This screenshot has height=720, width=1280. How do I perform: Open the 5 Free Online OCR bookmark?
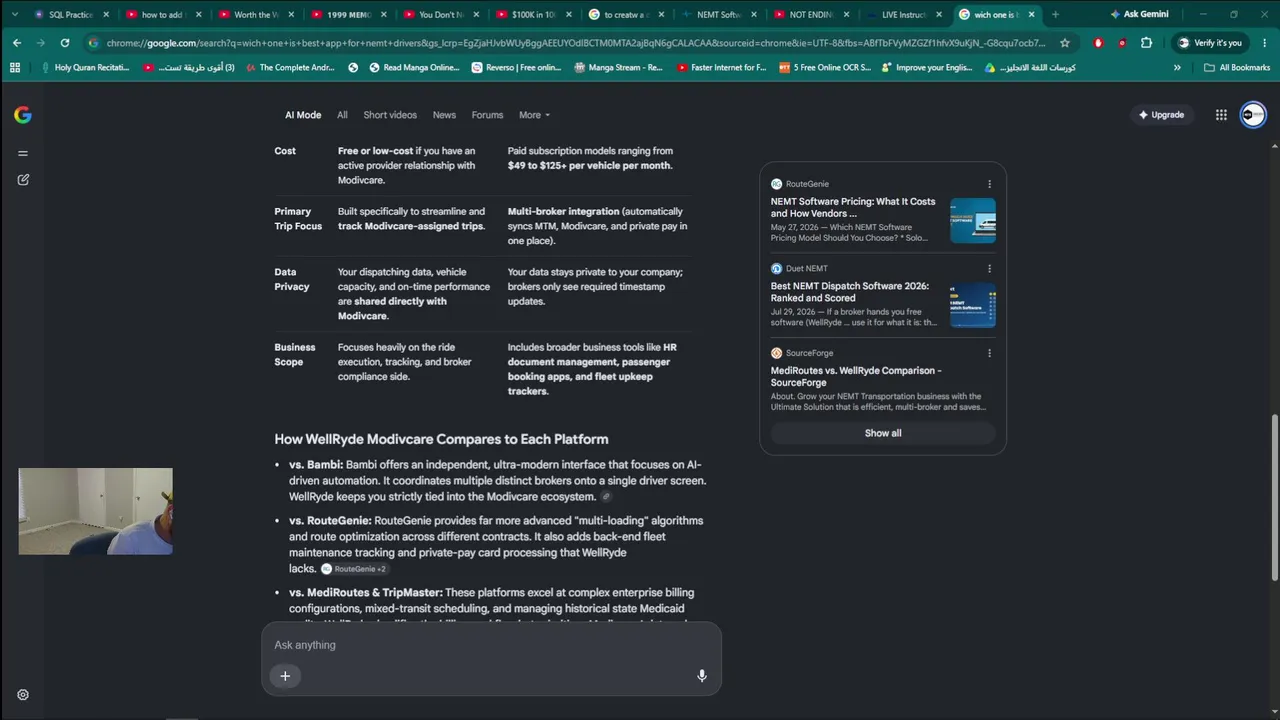(x=825, y=68)
